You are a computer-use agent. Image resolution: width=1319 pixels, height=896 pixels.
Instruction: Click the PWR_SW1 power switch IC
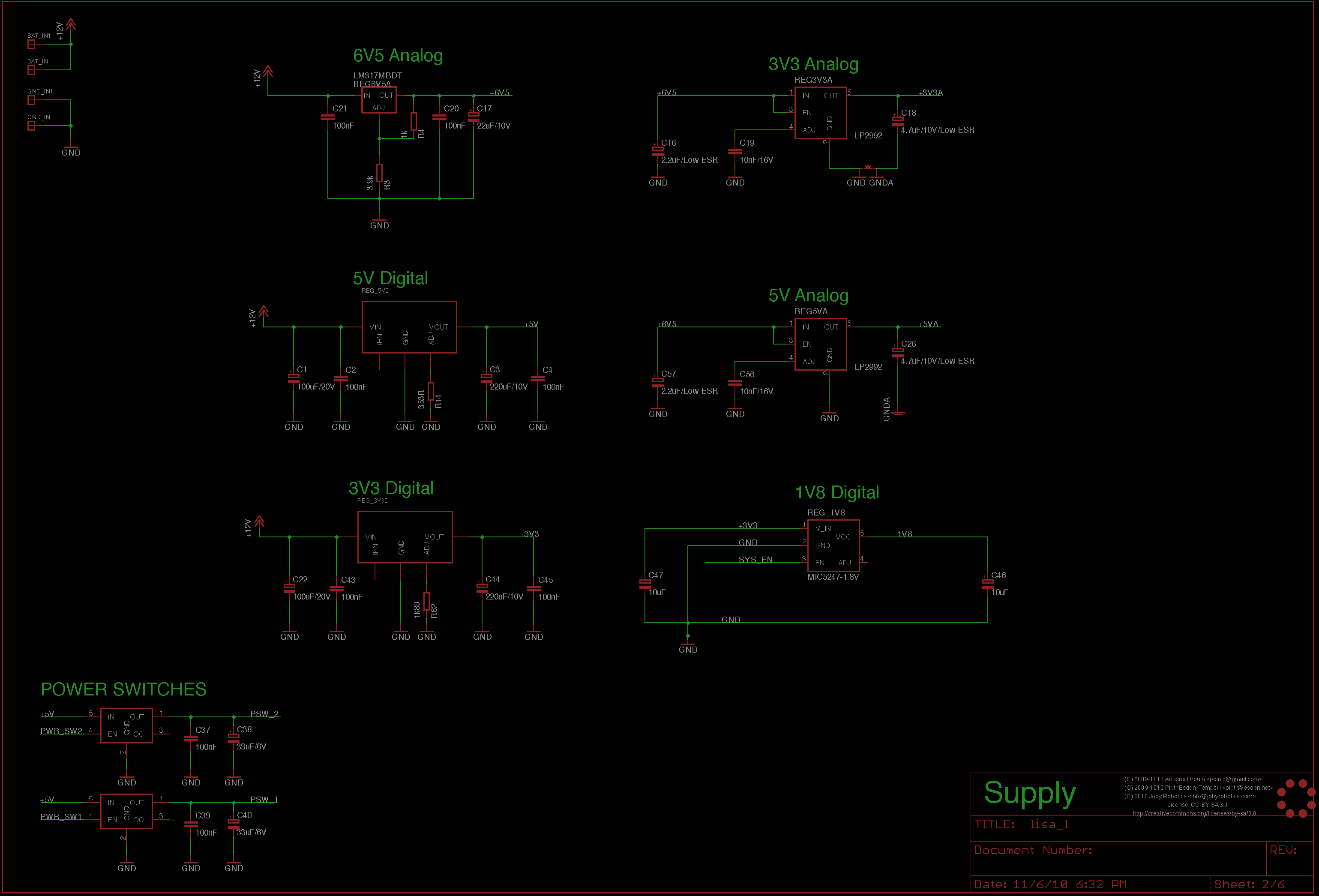coord(126,811)
